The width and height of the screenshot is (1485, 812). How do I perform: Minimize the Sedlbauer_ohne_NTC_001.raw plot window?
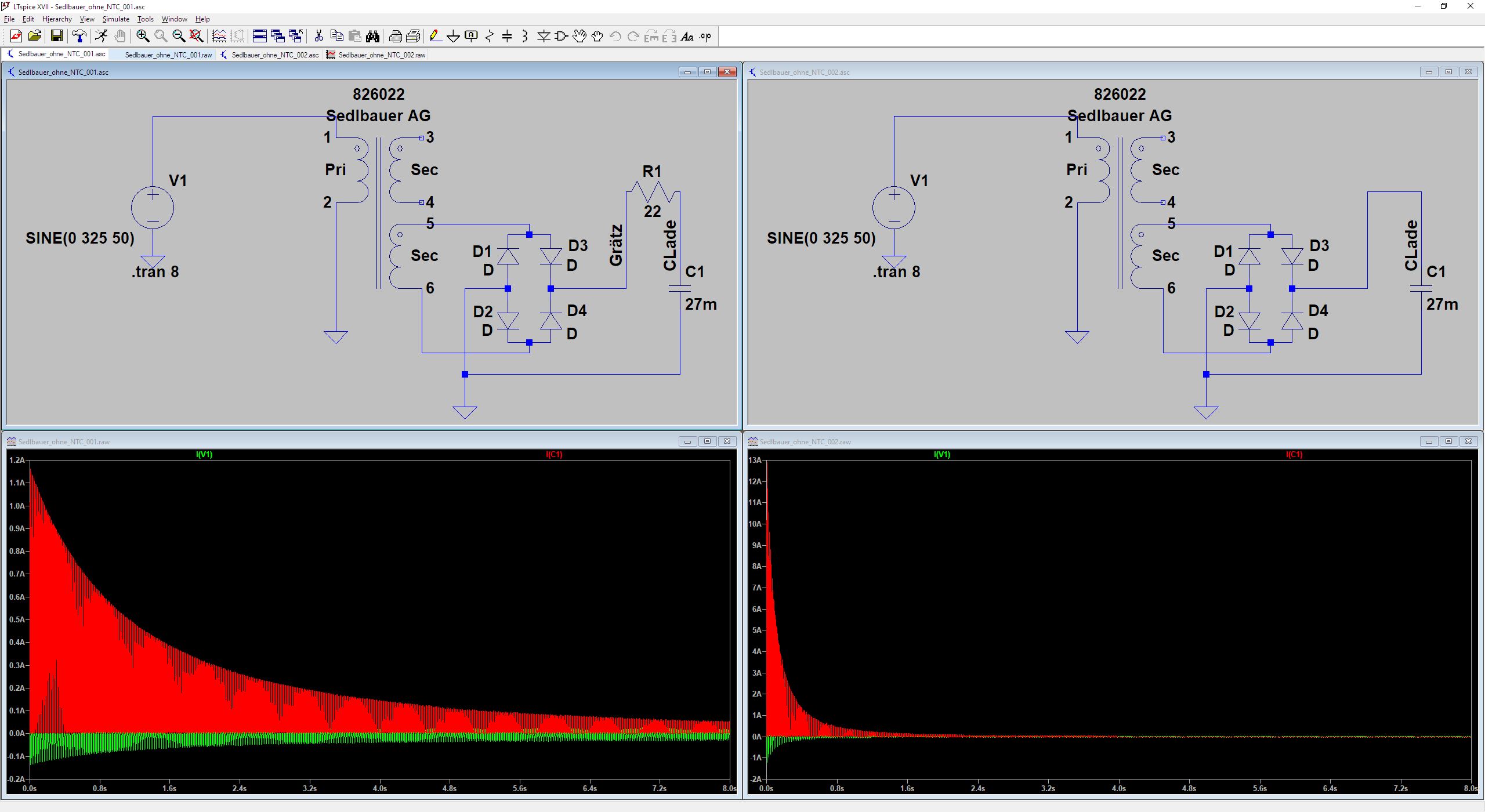point(687,441)
